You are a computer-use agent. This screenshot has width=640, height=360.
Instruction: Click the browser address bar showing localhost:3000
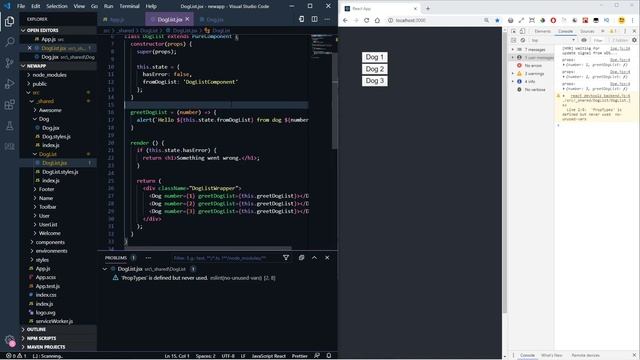click(x=433, y=20)
